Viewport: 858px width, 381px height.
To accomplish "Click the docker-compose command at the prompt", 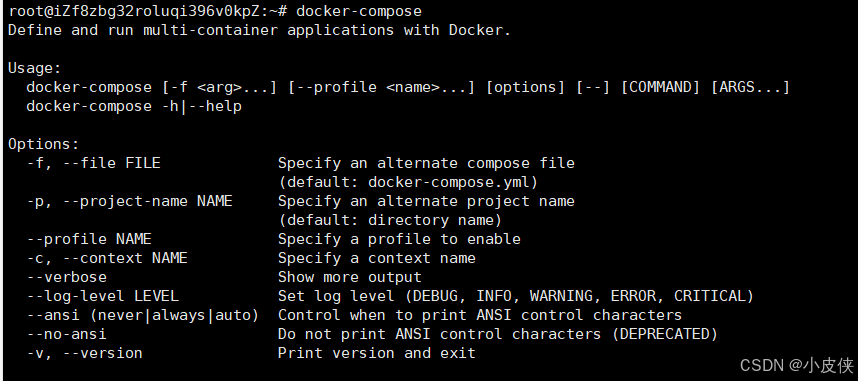I will click(359, 11).
